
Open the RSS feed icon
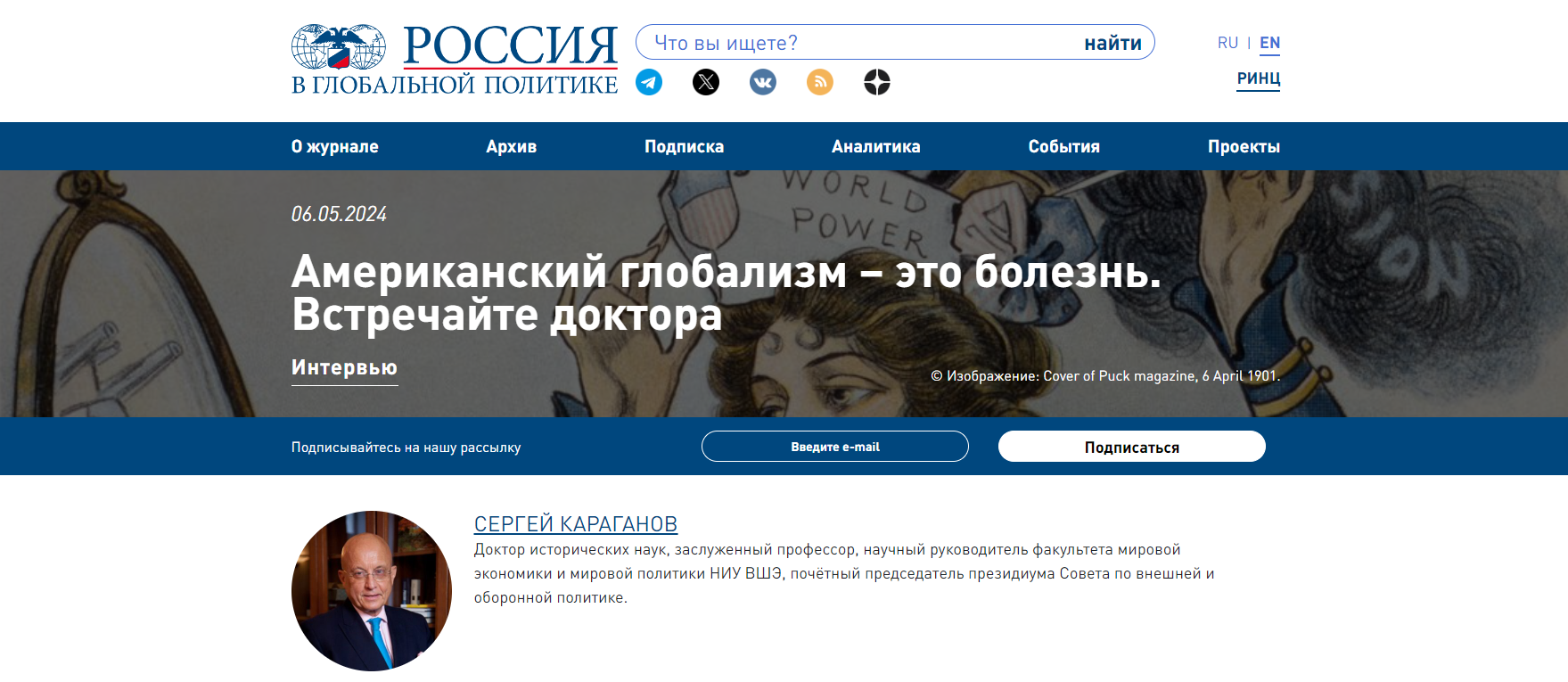coord(820,82)
